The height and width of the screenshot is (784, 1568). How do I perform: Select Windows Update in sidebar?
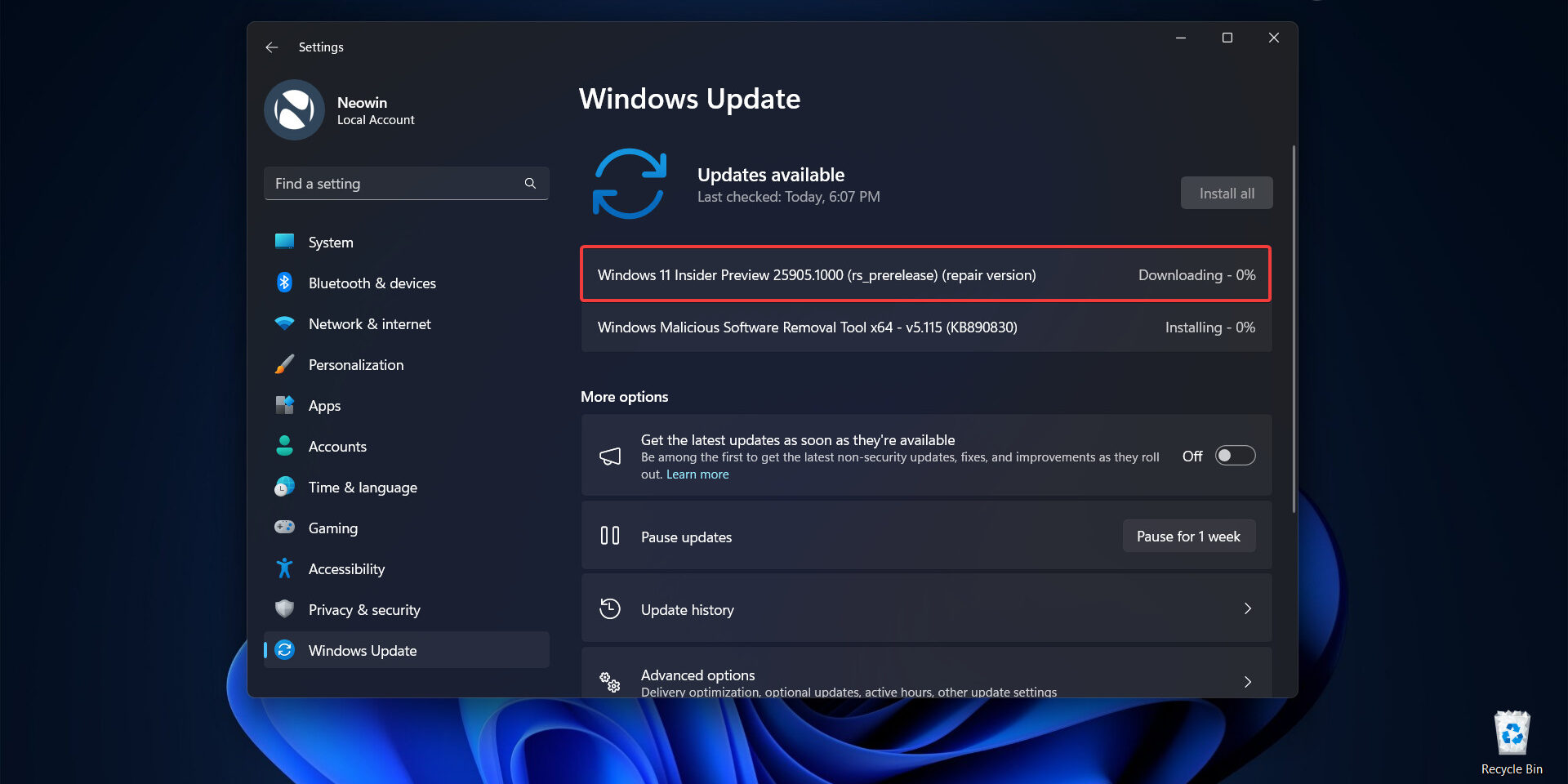(407, 650)
